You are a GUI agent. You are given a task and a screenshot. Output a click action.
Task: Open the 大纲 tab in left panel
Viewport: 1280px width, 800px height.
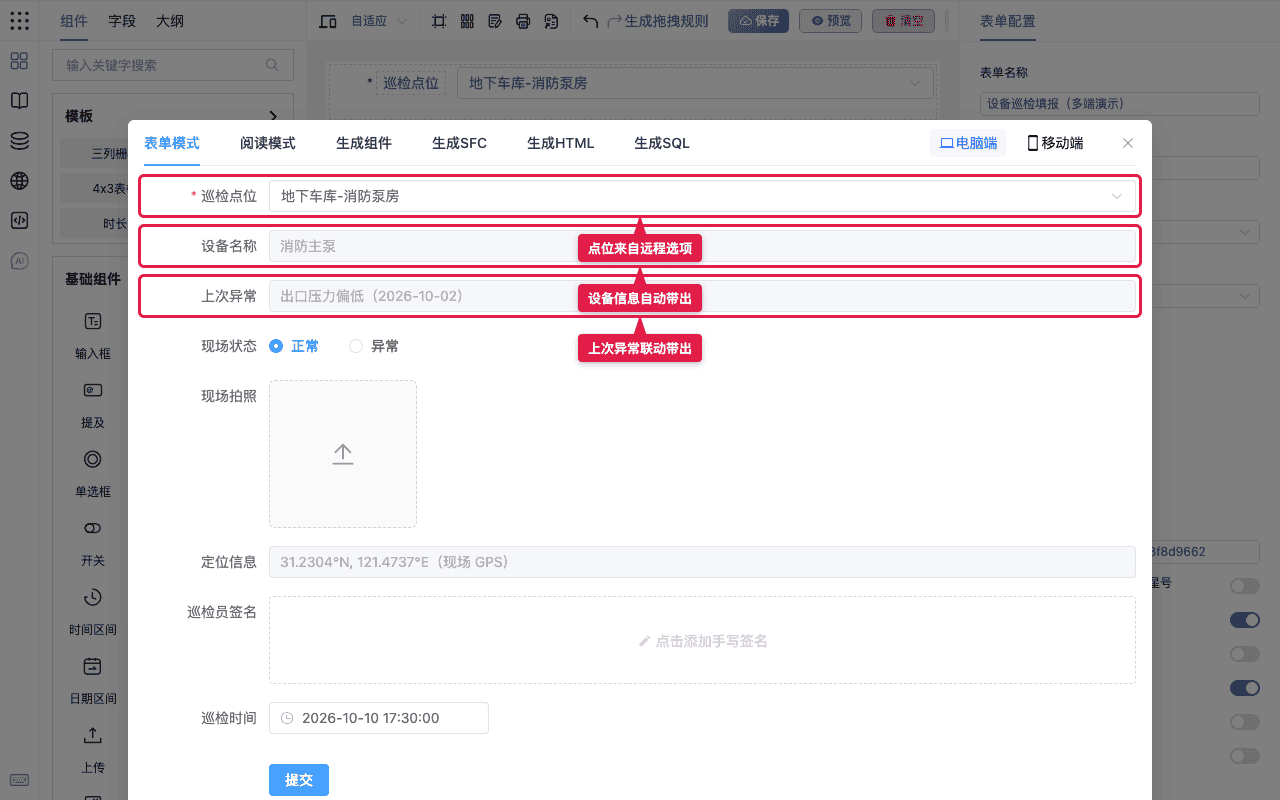coord(170,21)
